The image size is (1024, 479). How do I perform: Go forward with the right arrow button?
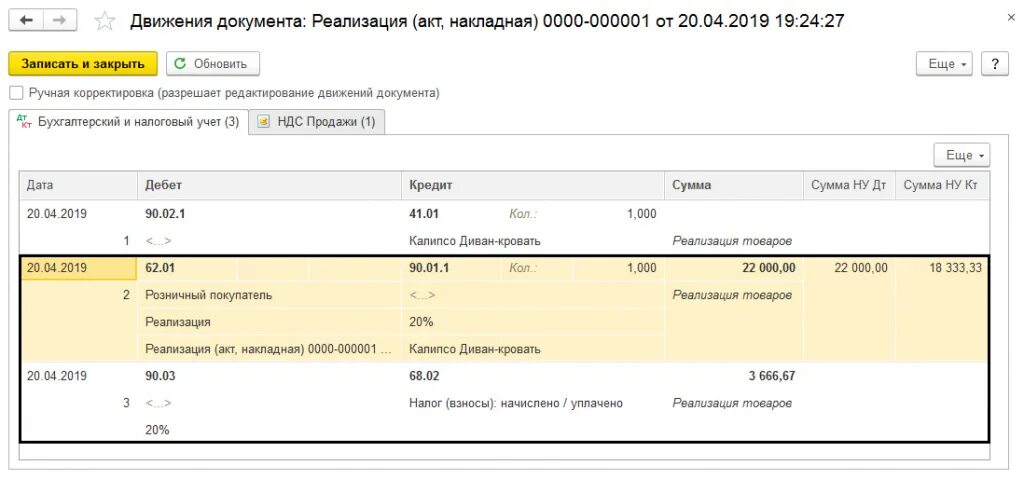[x=60, y=21]
